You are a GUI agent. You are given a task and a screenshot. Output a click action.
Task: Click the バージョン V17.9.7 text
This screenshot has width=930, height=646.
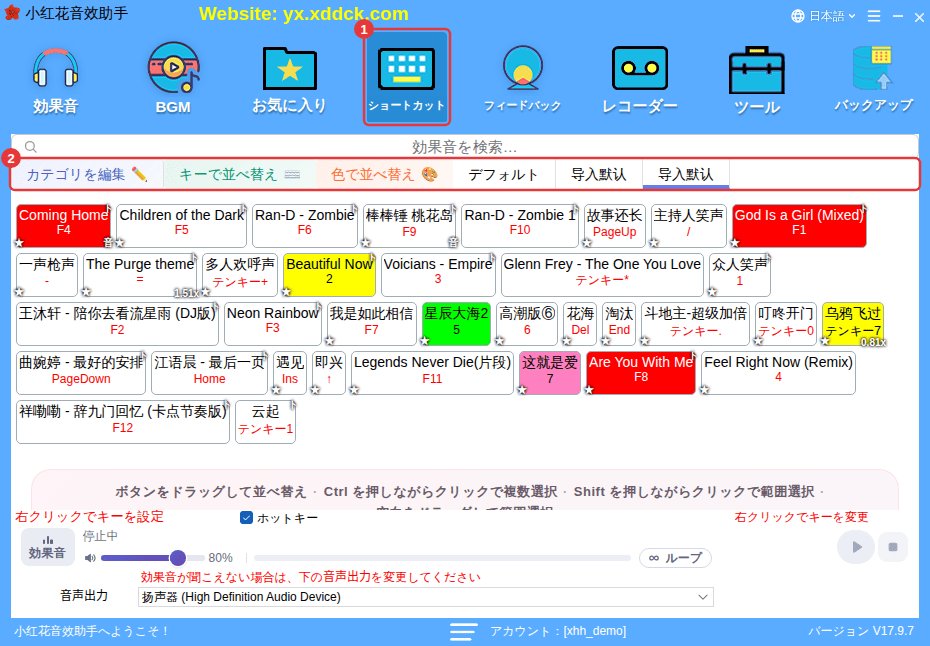(x=861, y=631)
